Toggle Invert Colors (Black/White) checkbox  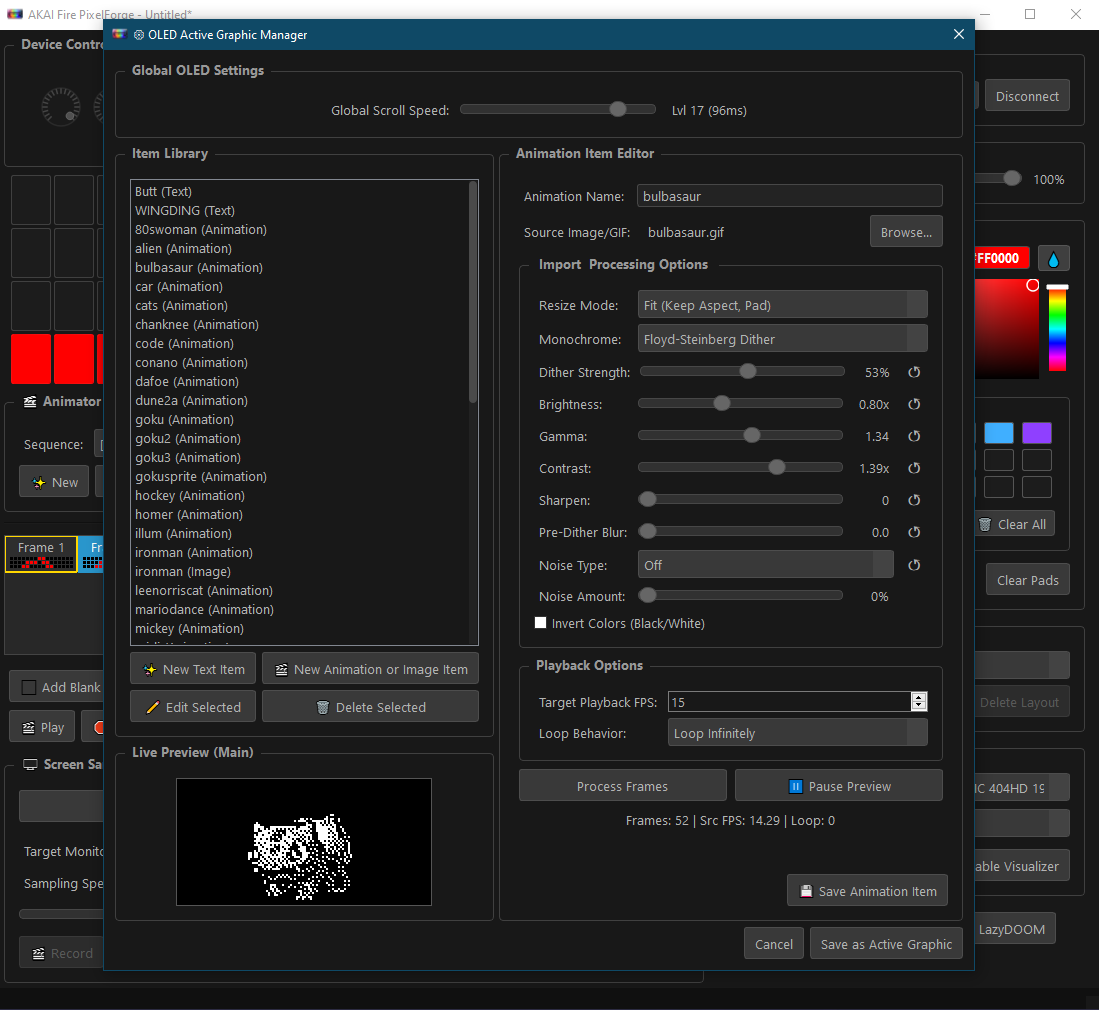540,623
